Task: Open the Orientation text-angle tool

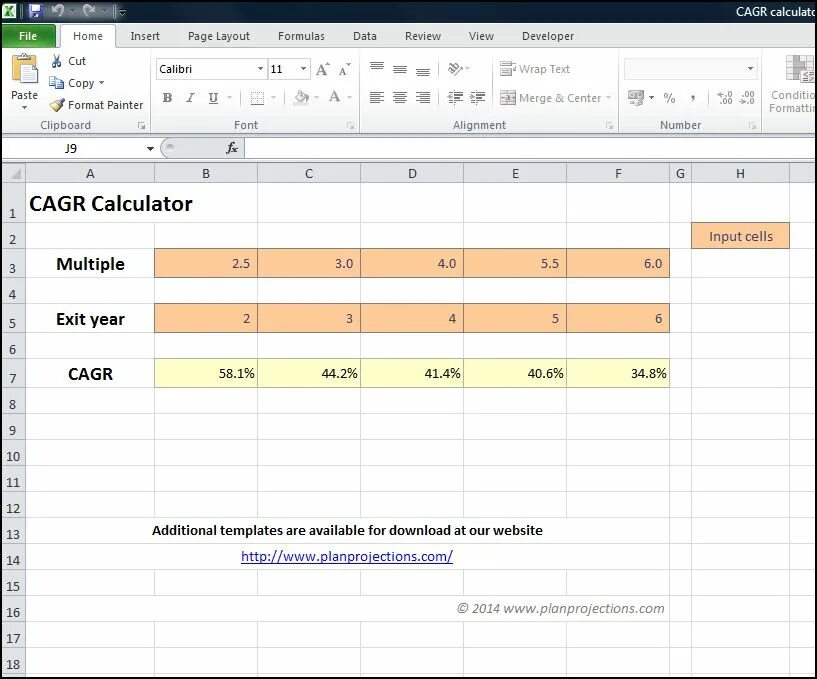Action: pyautogui.click(x=455, y=69)
